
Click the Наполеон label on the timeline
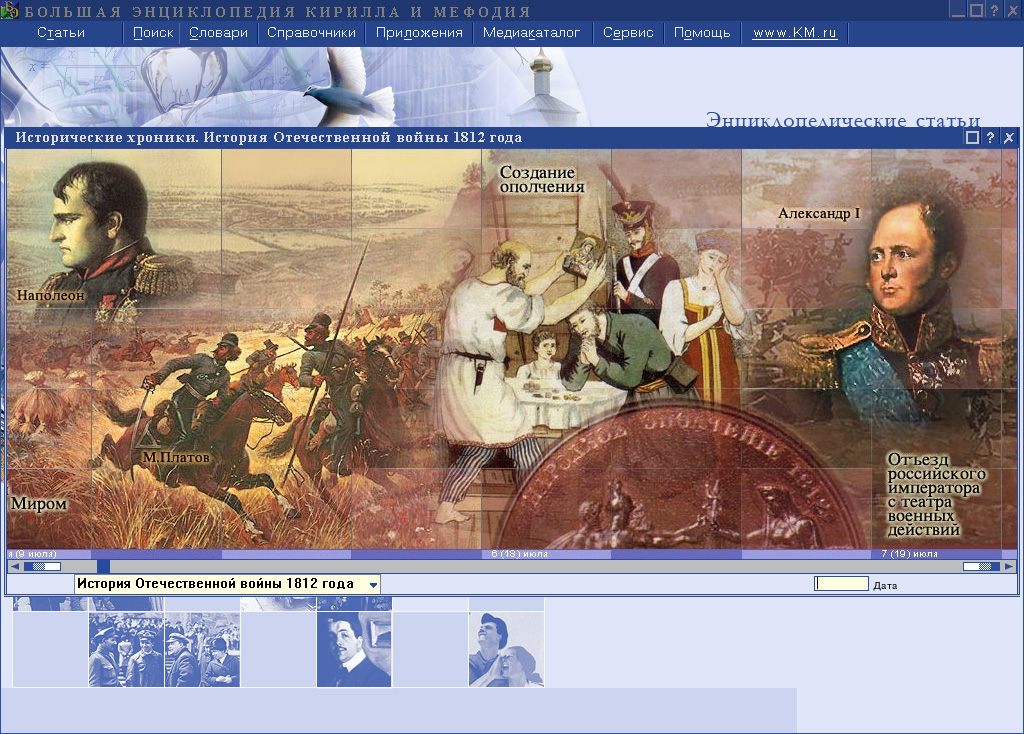coord(50,295)
